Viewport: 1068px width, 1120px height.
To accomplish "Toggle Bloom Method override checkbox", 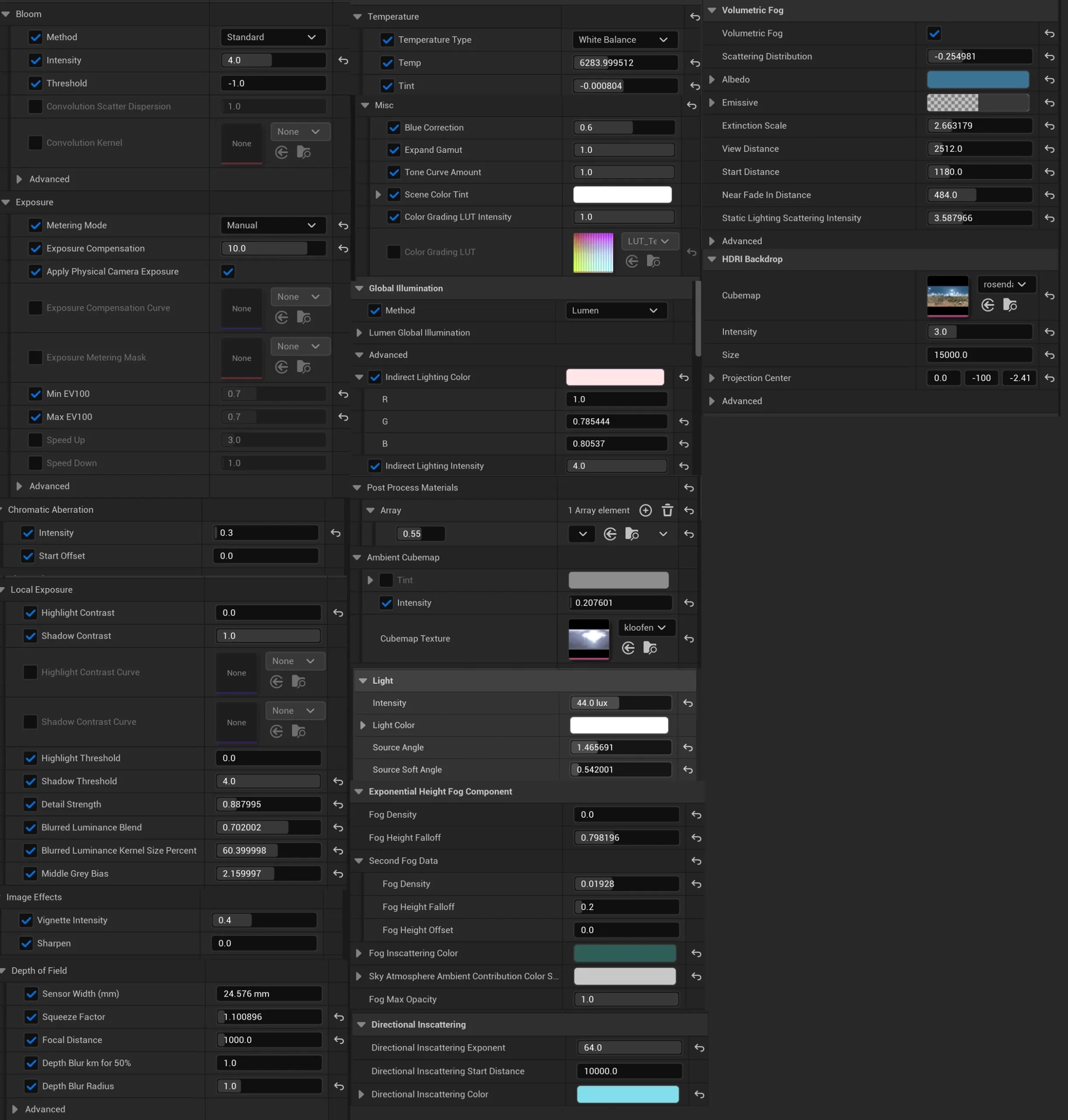I will (35, 37).
